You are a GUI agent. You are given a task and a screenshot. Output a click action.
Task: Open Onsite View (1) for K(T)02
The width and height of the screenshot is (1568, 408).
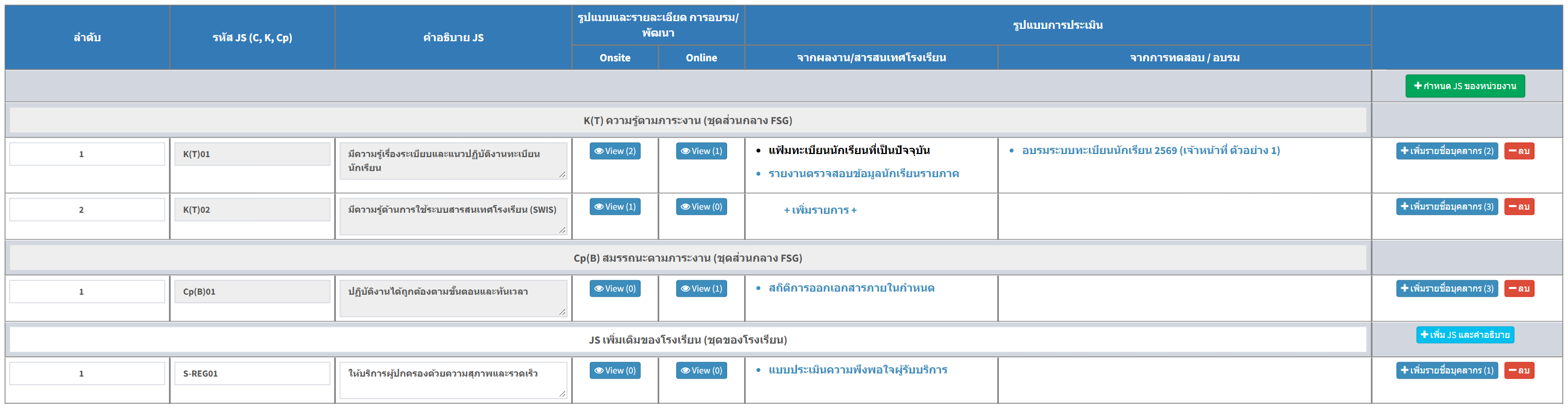[x=615, y=207]
